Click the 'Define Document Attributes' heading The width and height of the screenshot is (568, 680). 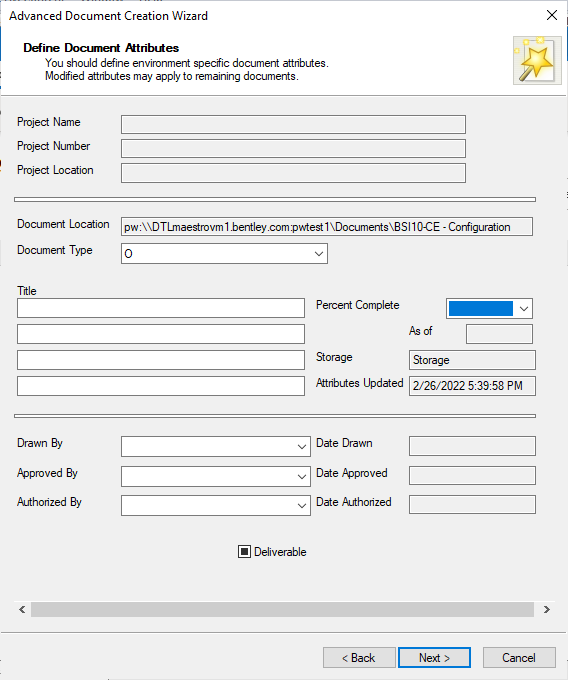101,48
